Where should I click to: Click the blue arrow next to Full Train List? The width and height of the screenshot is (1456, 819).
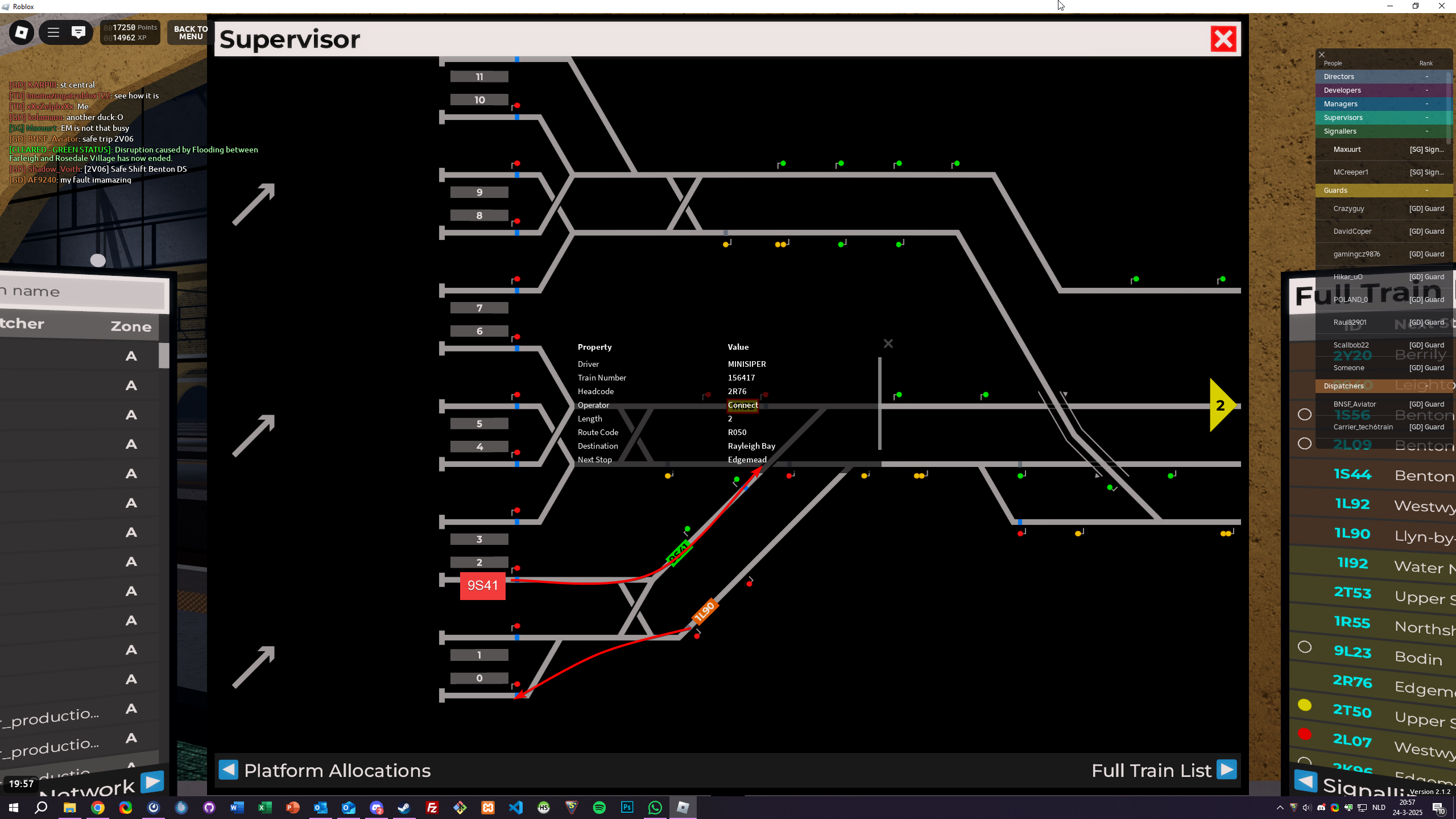1227,770
